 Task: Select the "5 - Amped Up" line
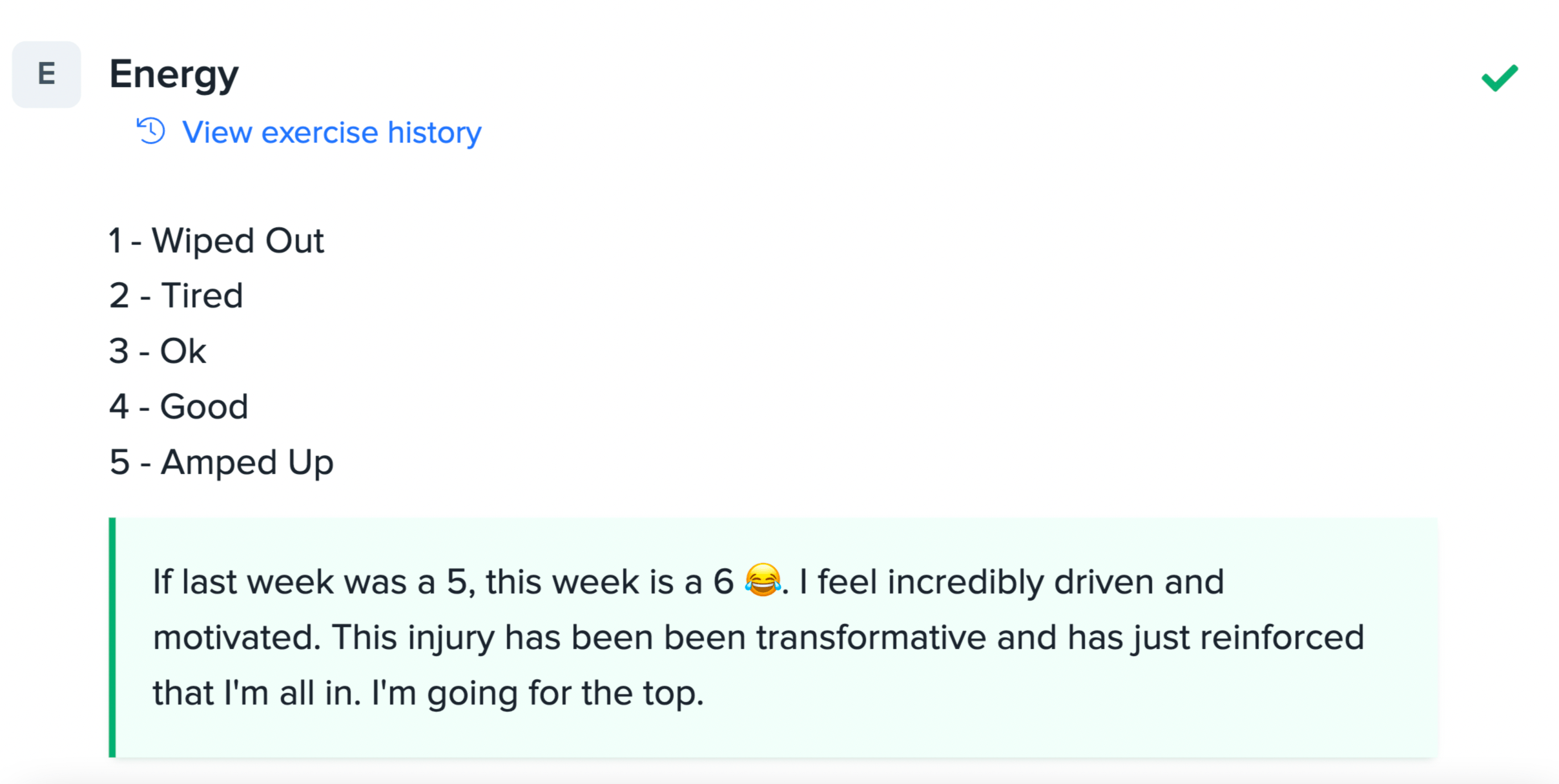point(222,462)
